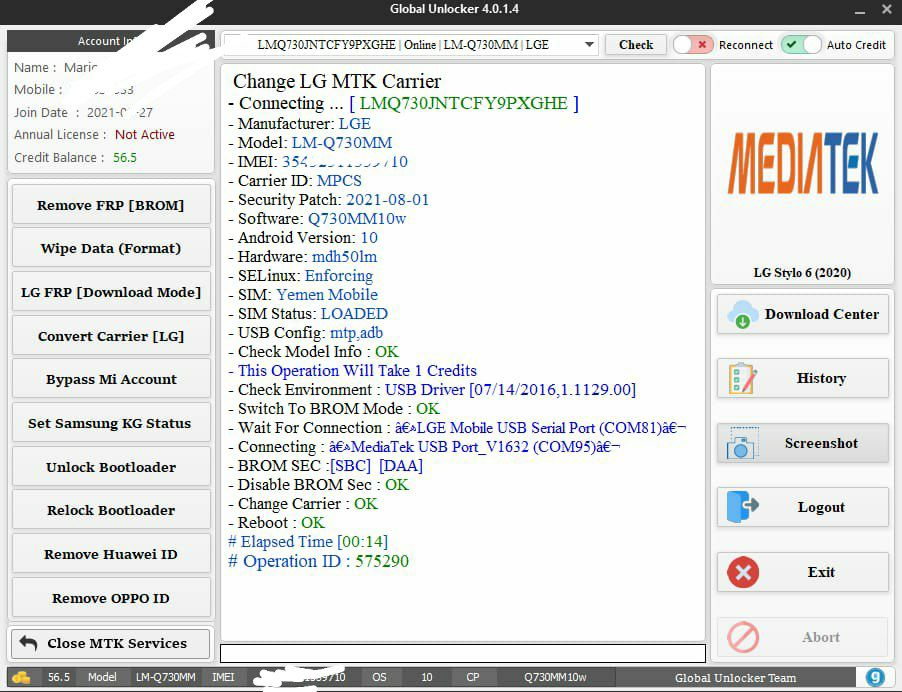Choose Remove OPPO ID

[111, 598]
